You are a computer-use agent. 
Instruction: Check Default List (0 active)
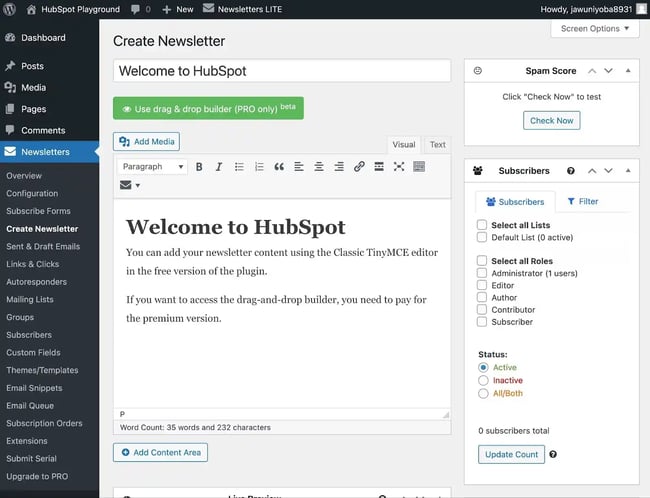[482, 237]
